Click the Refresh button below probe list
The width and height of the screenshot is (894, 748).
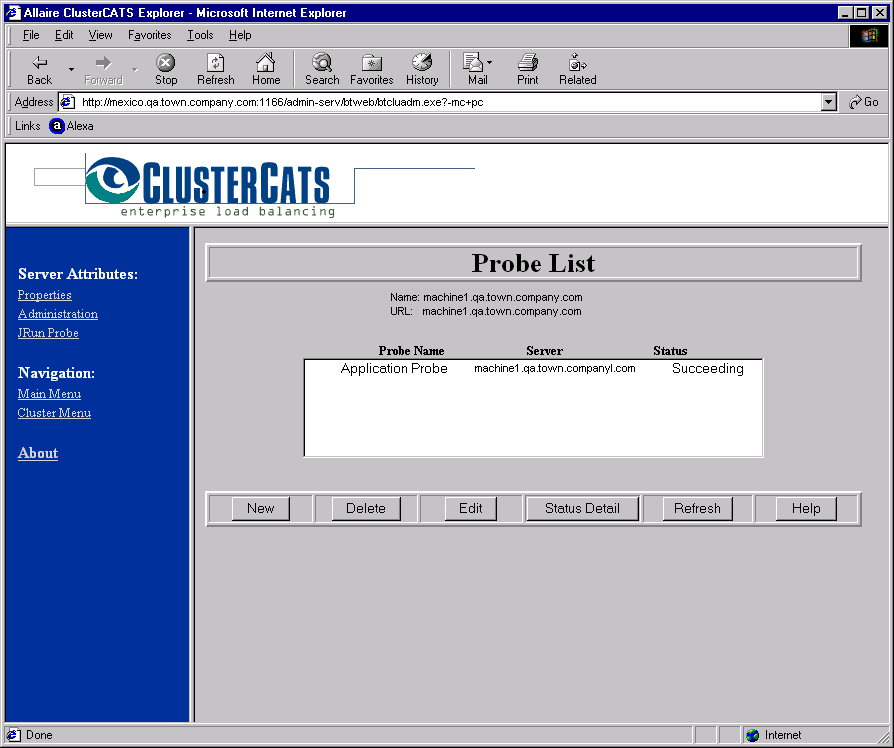tap(697, 509)
